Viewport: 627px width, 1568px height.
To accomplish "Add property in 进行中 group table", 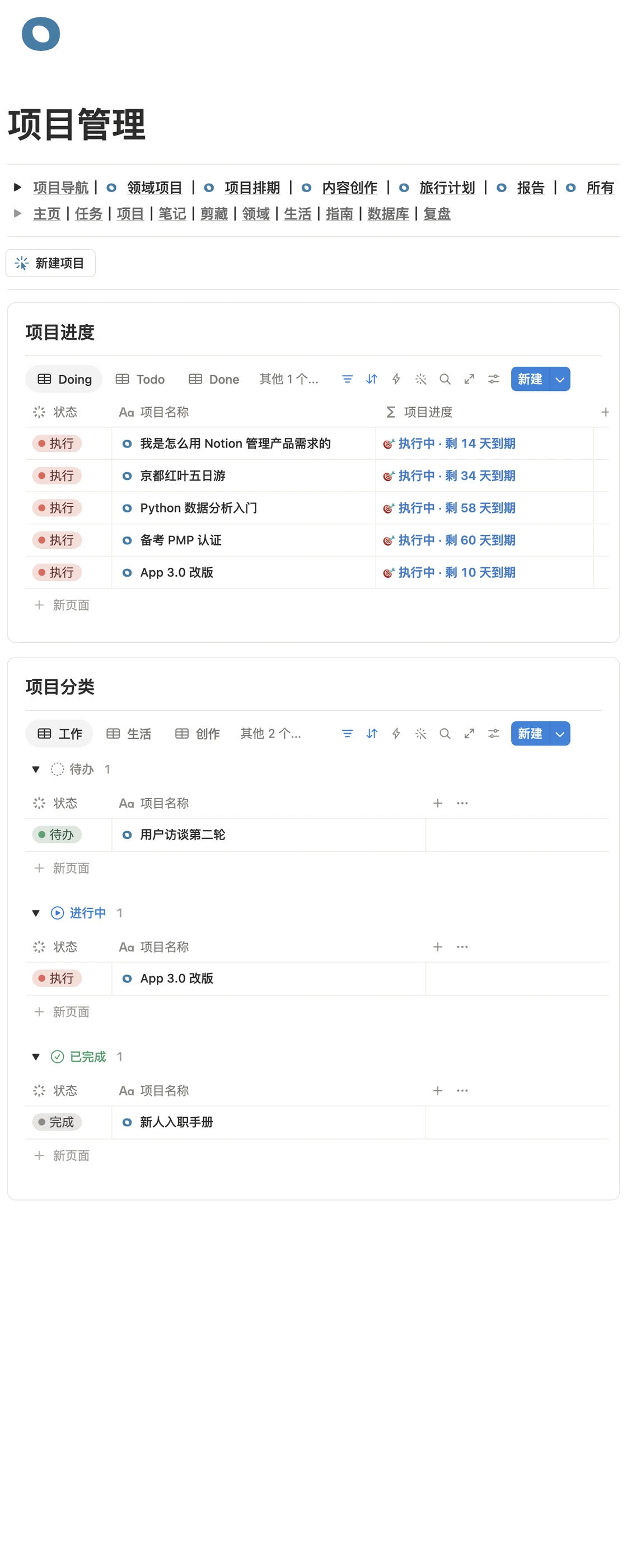I will pyautogui.click(x=438, y=947).
